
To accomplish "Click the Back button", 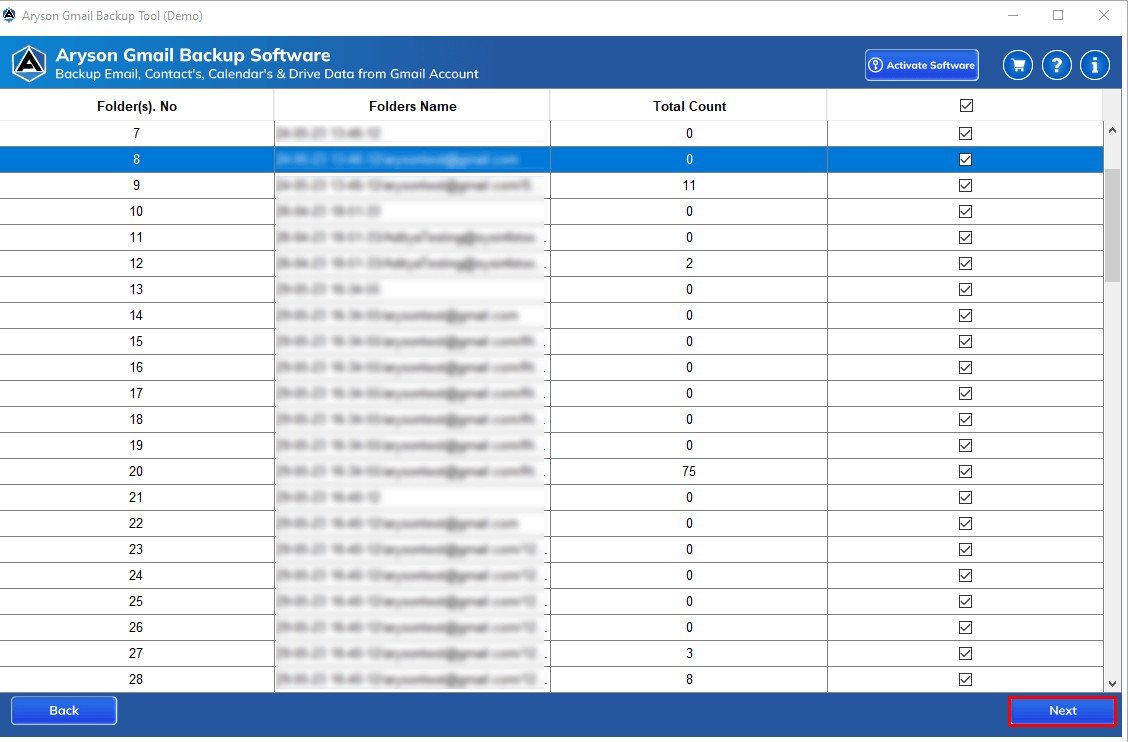I will click(x=64, y=710).
